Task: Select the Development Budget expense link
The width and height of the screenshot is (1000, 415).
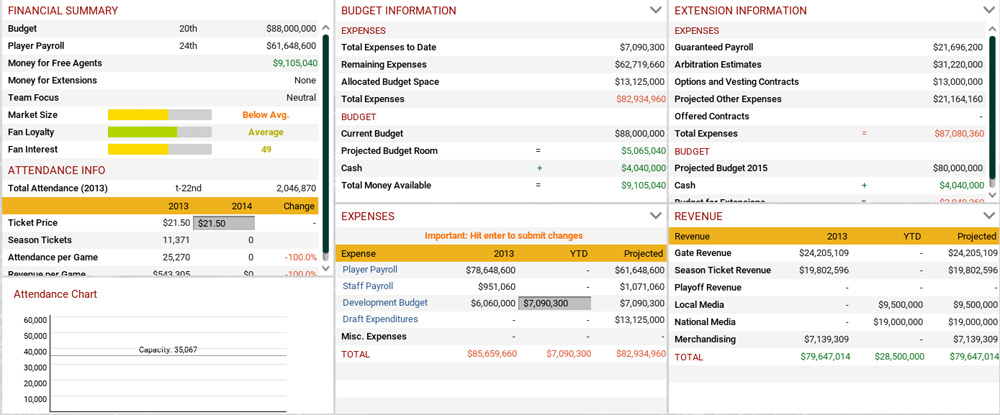Action: click(x=385, y=303)
